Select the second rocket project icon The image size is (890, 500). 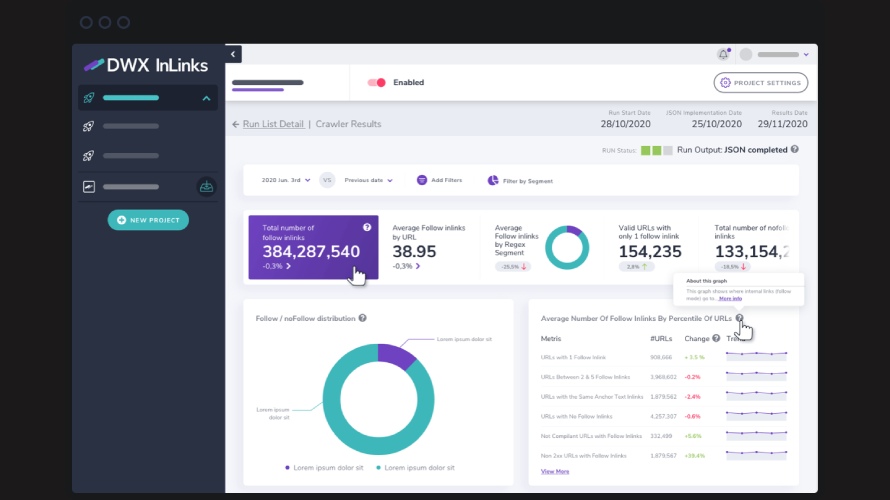89,126
